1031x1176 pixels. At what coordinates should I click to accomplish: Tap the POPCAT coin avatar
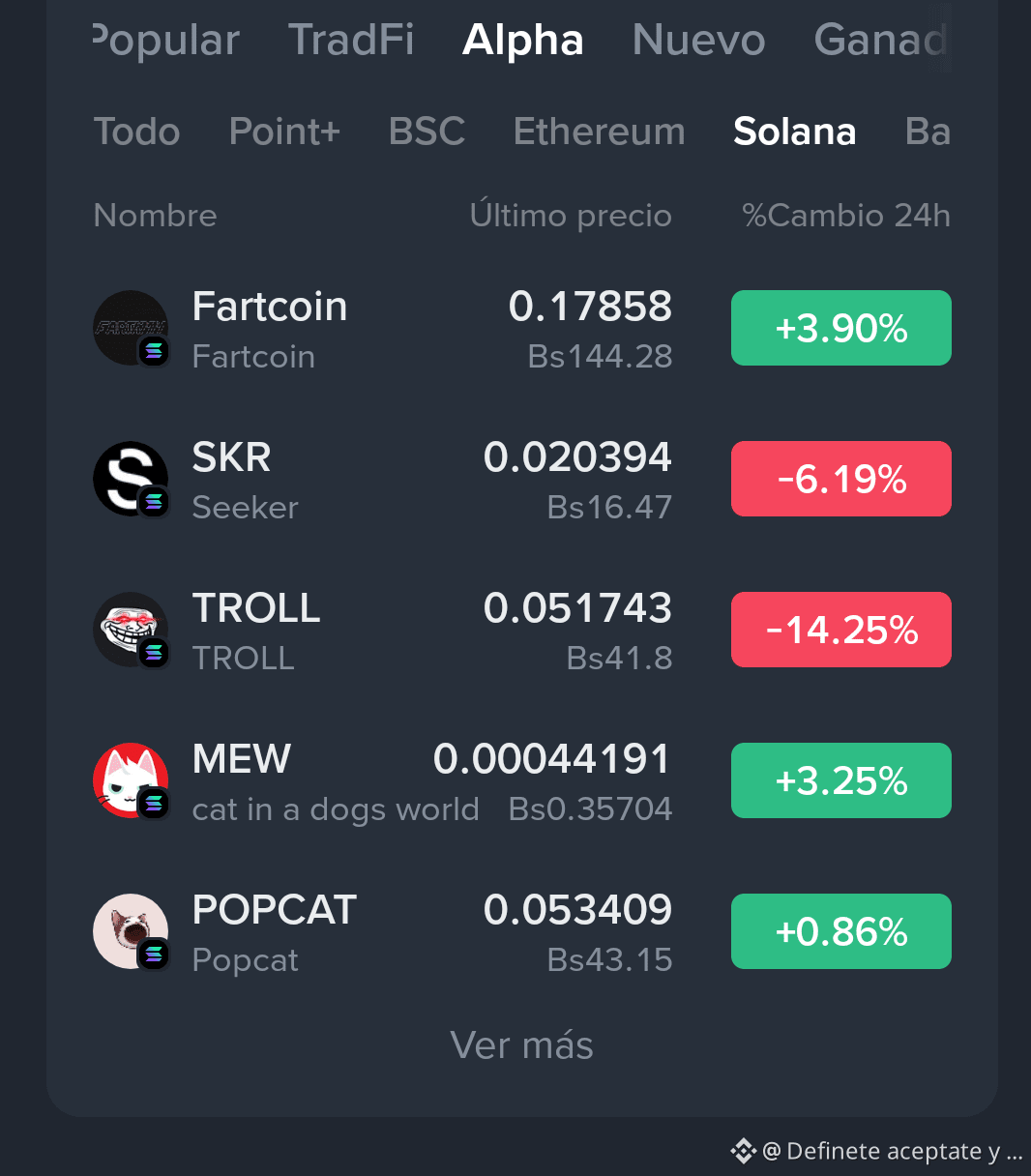point(131,931)
